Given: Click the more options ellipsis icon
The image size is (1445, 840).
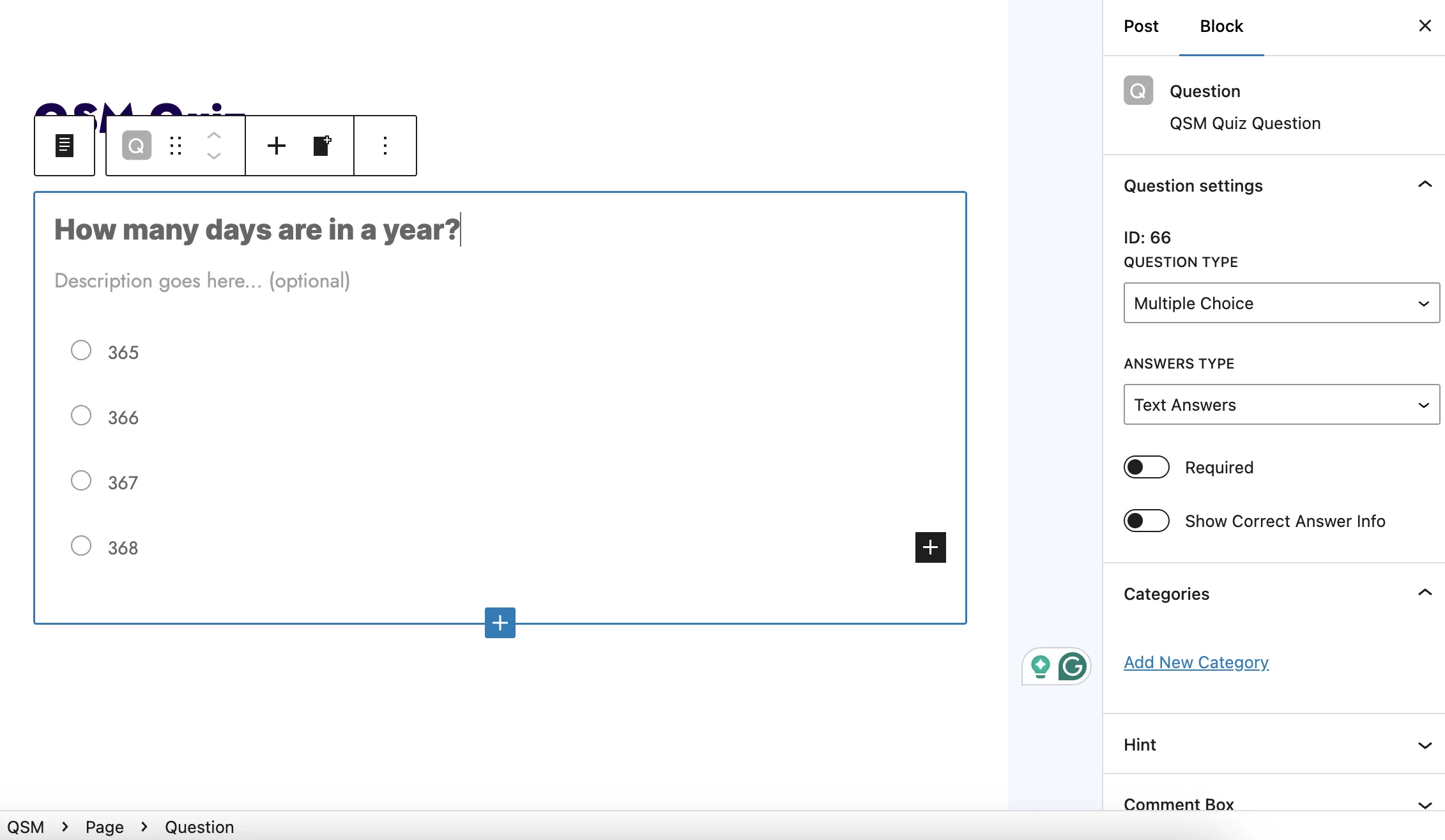Looking at the screenshot, I should click(x=384, y=145).
